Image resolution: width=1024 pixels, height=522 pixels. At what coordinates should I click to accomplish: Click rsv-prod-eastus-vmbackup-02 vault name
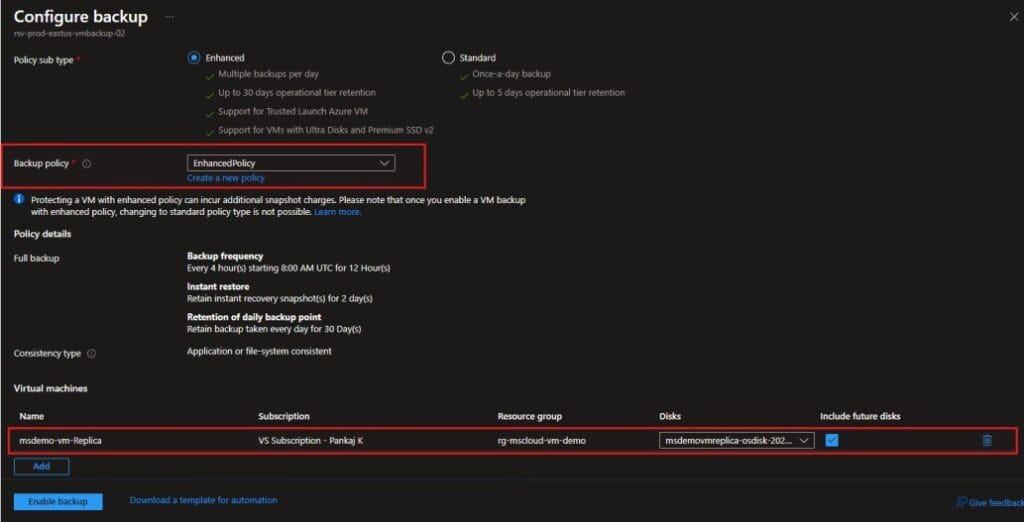click(69, 33)
